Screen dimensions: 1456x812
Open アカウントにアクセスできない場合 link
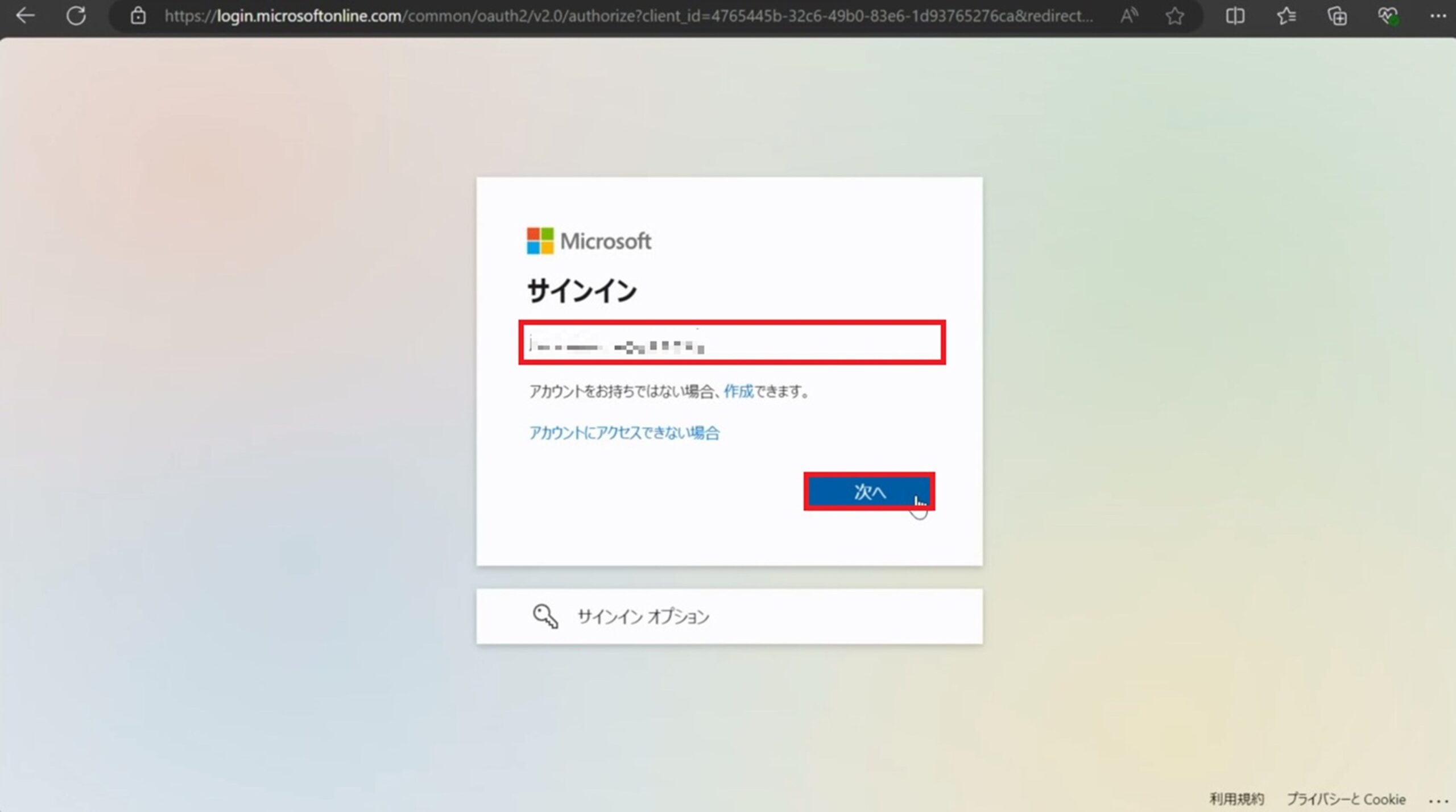[624, 433]
